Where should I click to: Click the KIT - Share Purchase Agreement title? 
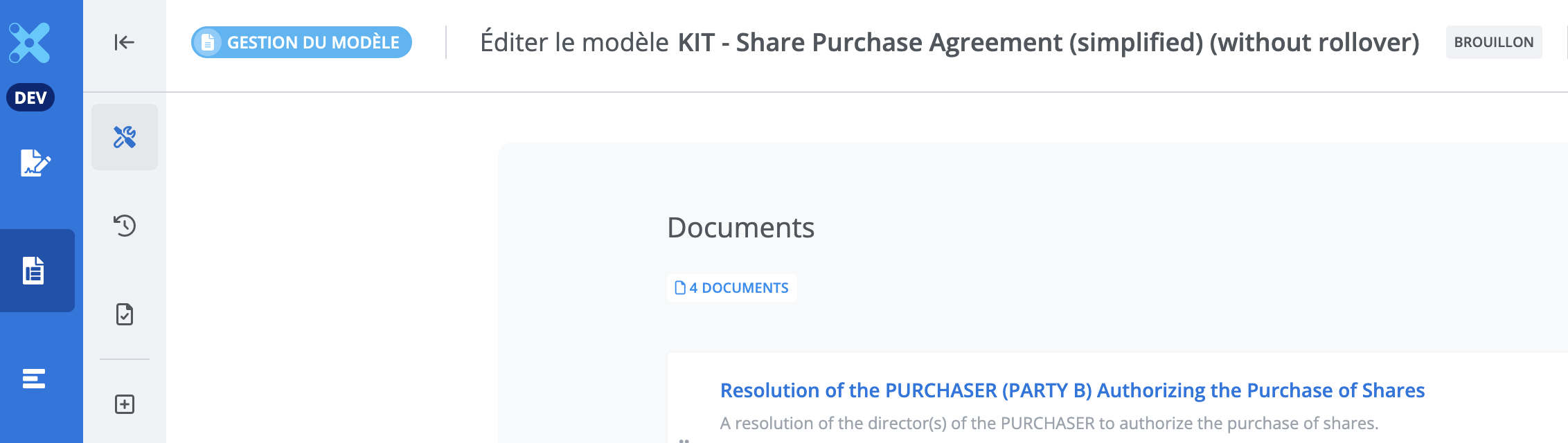point(1048,43)
